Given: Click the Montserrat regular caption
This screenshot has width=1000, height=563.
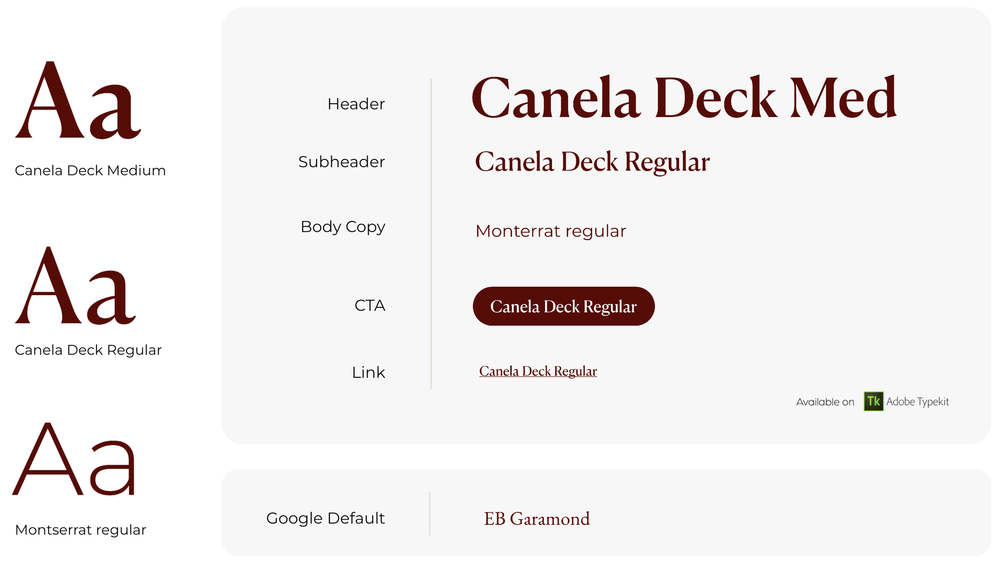Looking at the screenshot, I should point(80,530).
